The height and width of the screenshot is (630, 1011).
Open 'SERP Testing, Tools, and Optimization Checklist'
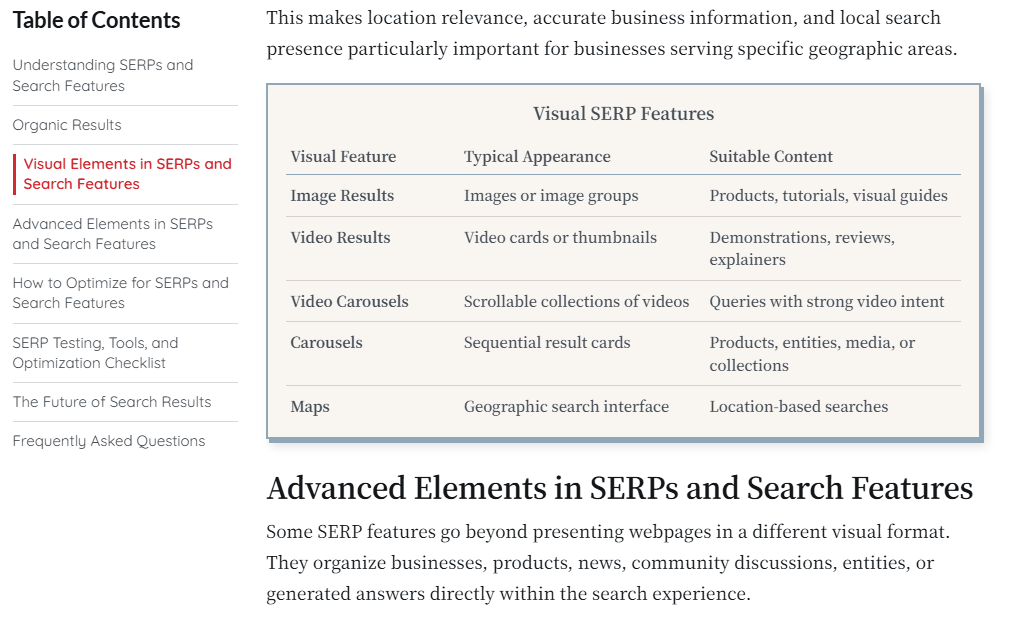point(95,353)
